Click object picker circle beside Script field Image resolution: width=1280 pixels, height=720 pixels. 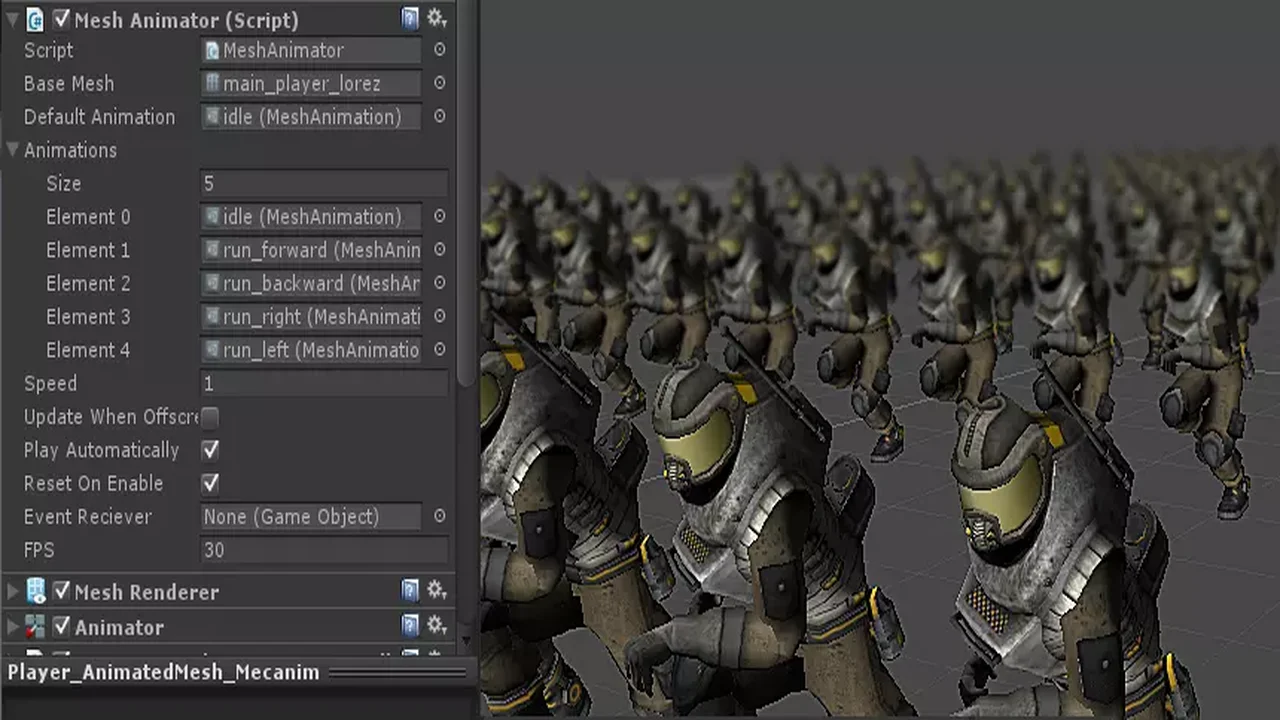click(x=439, y=50)
